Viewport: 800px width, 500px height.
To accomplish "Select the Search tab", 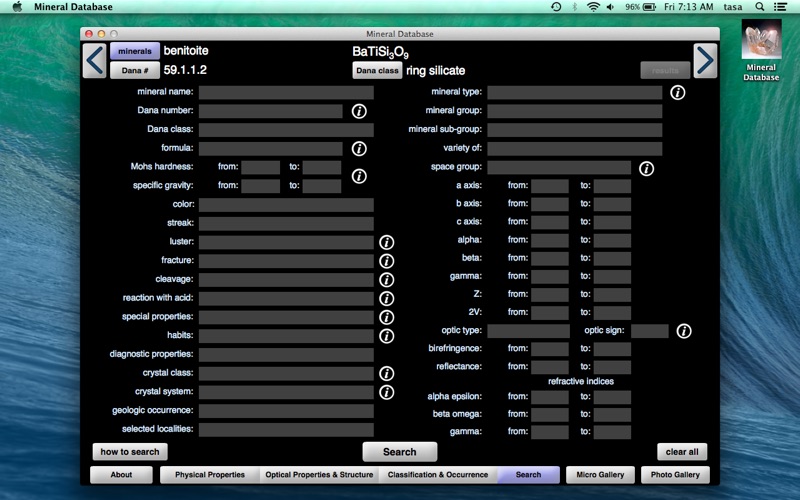I will 528,474.
